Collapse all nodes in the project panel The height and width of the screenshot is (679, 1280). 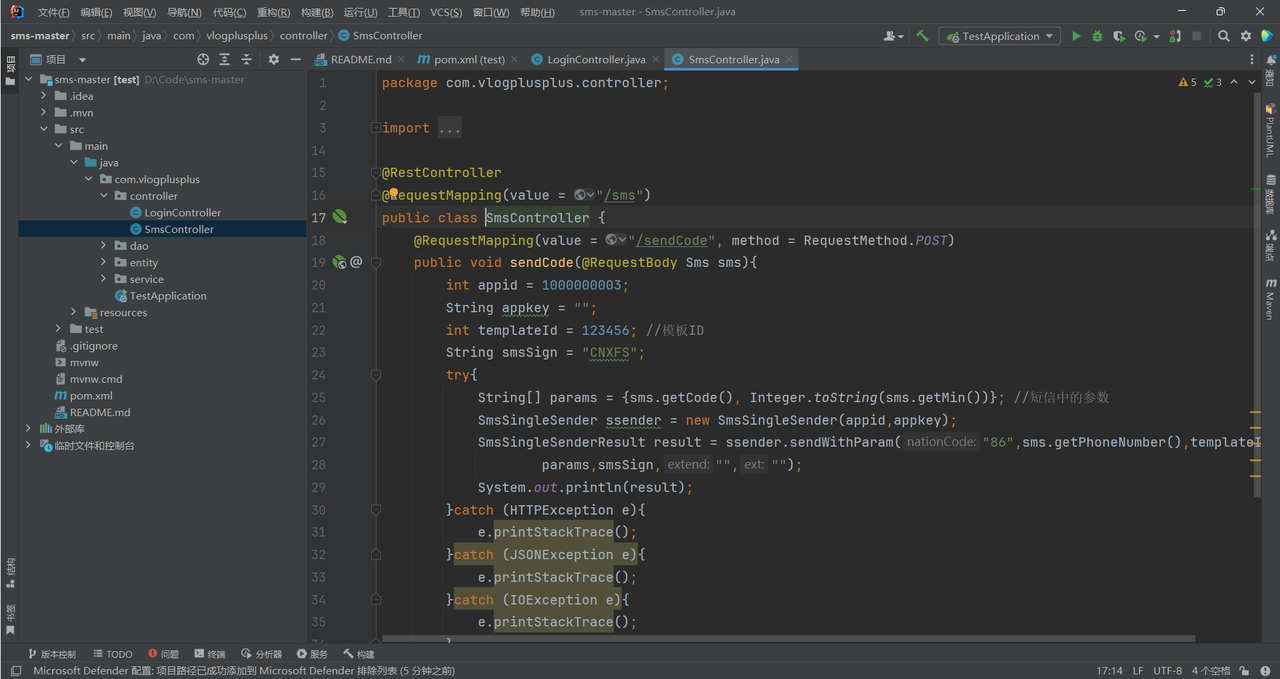tap(246, 60)
